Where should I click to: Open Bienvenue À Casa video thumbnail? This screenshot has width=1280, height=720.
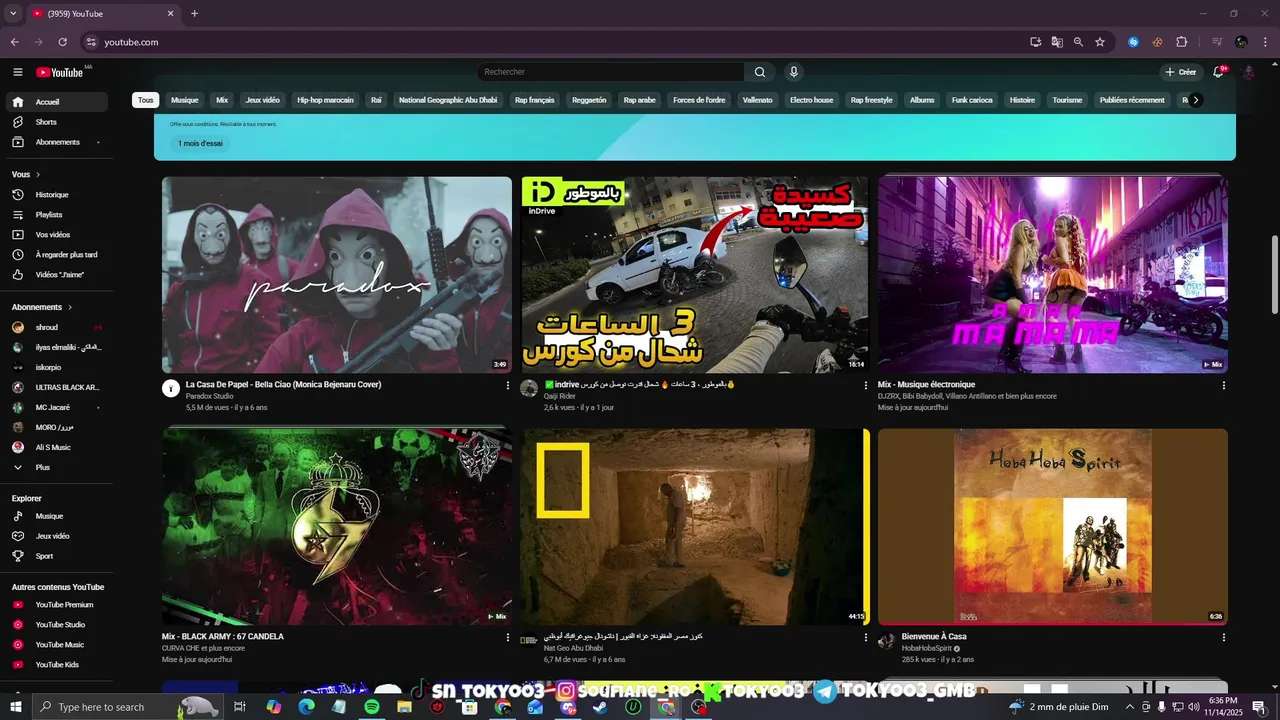tap(1053, 527)
